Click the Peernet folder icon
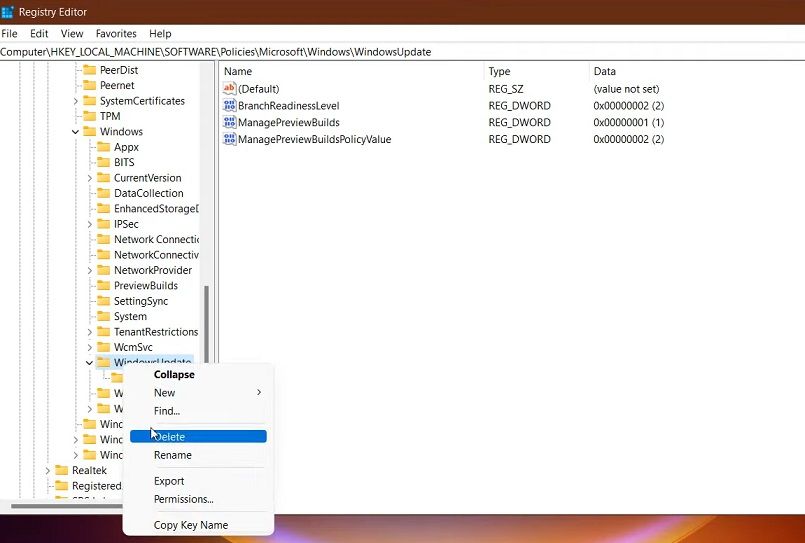Image resolution: width=805 pixels, height=543 pixels. pyautogui.click(x=90, y=85)
